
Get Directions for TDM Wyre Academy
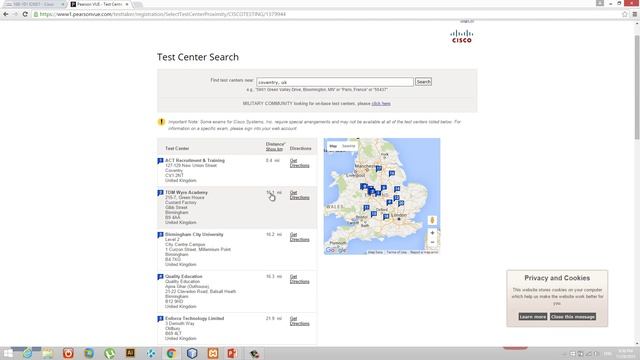click(299, 195)
